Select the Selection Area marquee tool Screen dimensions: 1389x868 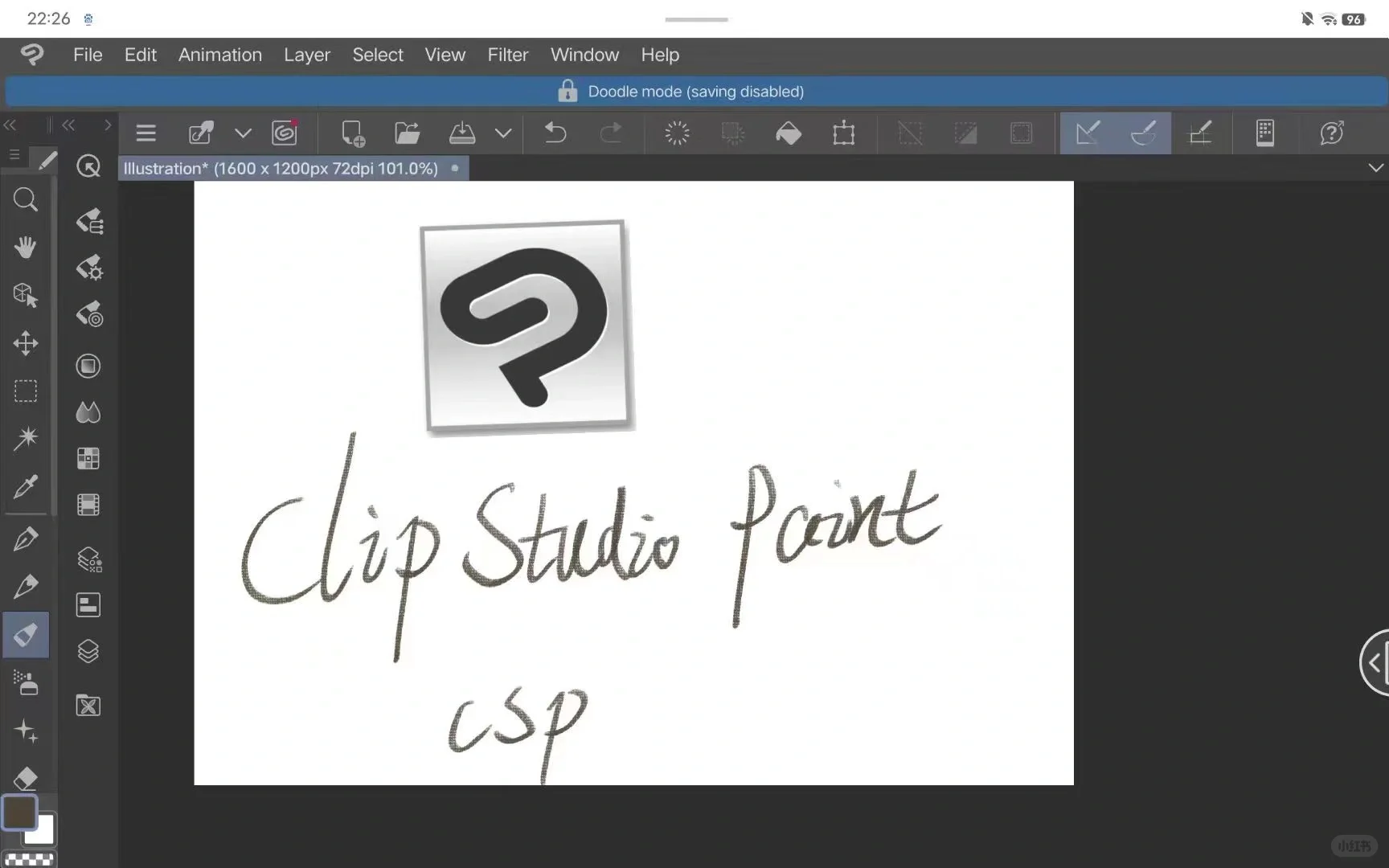pos(26,391)
